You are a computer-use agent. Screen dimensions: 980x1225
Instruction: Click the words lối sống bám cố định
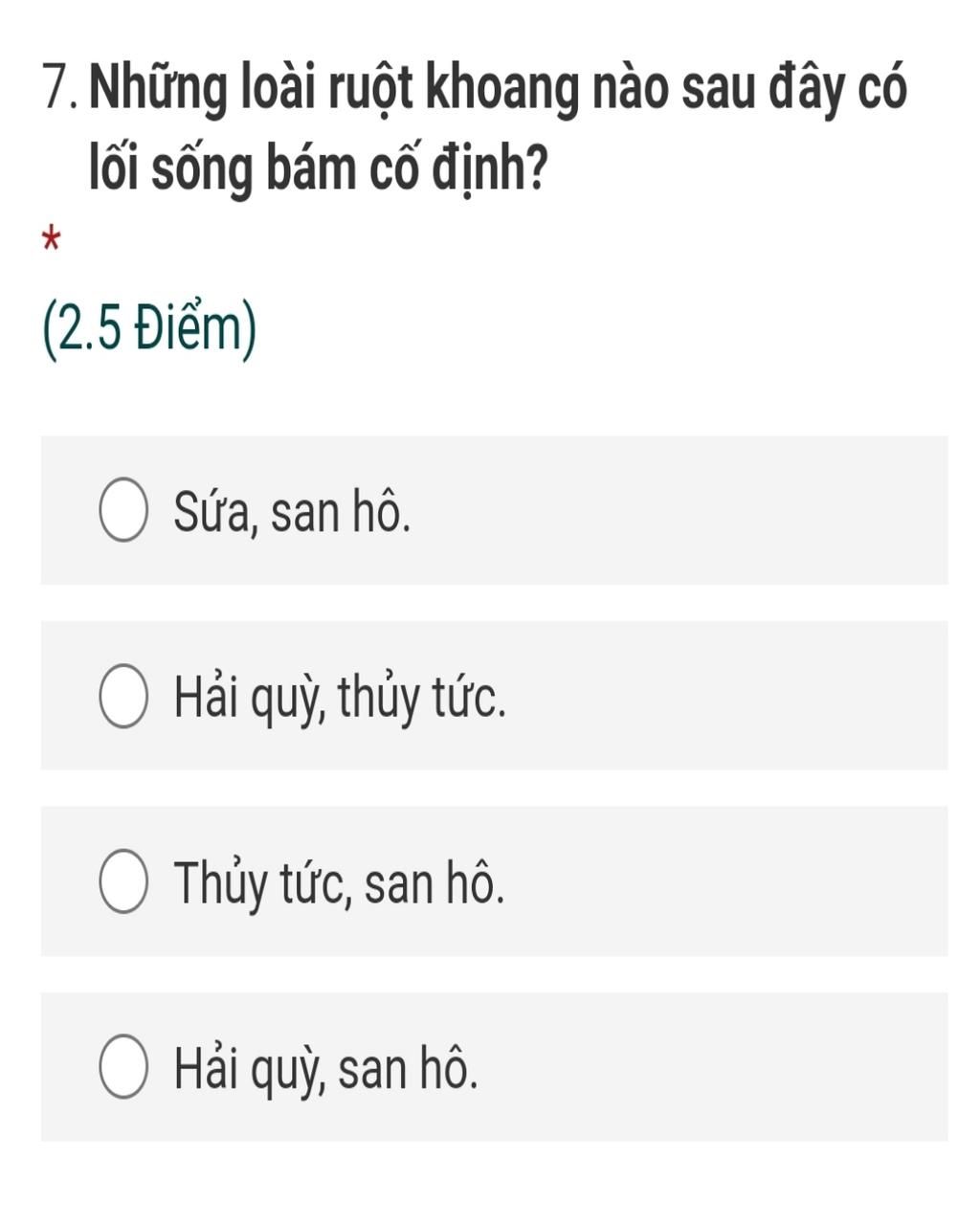pos(318,168)
